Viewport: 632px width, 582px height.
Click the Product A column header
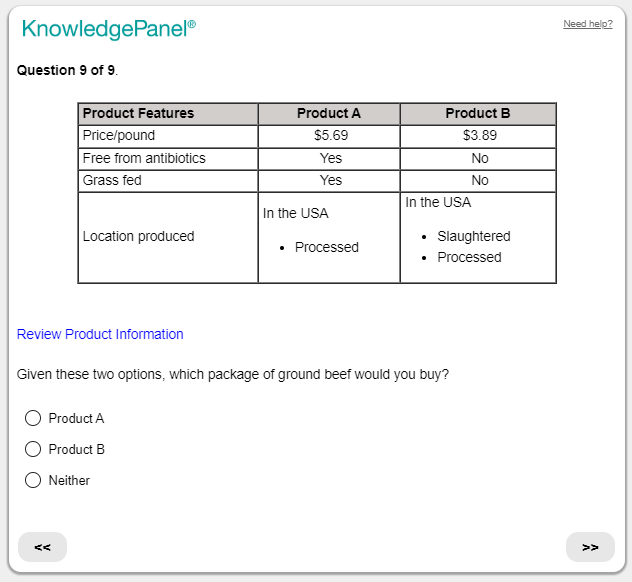tap(329, 113)
